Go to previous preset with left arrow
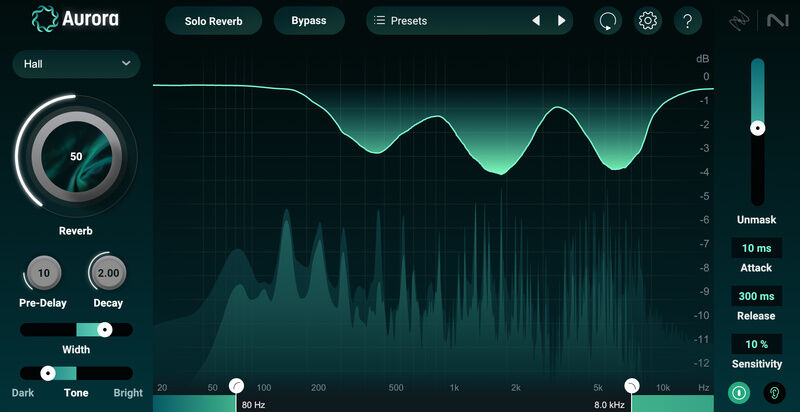800x412 pixels. 536,20
